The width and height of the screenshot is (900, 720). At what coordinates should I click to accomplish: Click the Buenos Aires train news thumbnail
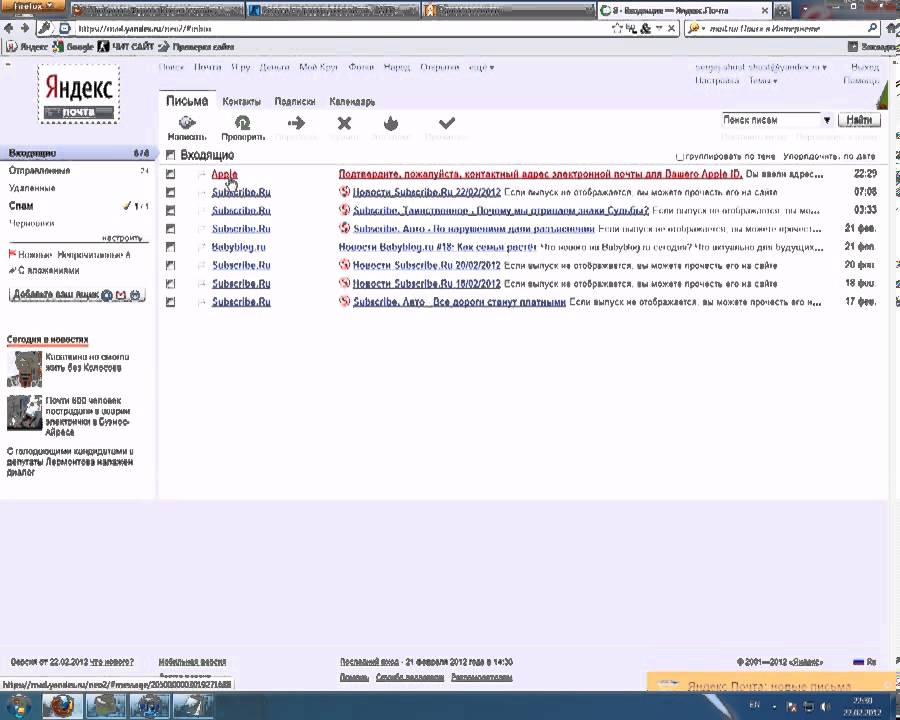point(24,413)
